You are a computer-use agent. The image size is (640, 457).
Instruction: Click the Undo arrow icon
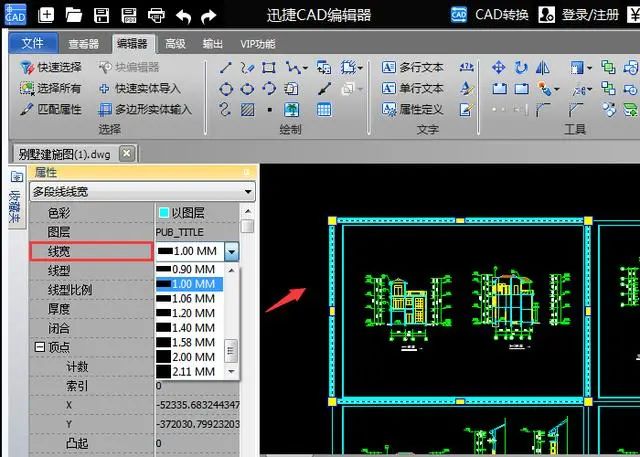(x=183, y=16)
